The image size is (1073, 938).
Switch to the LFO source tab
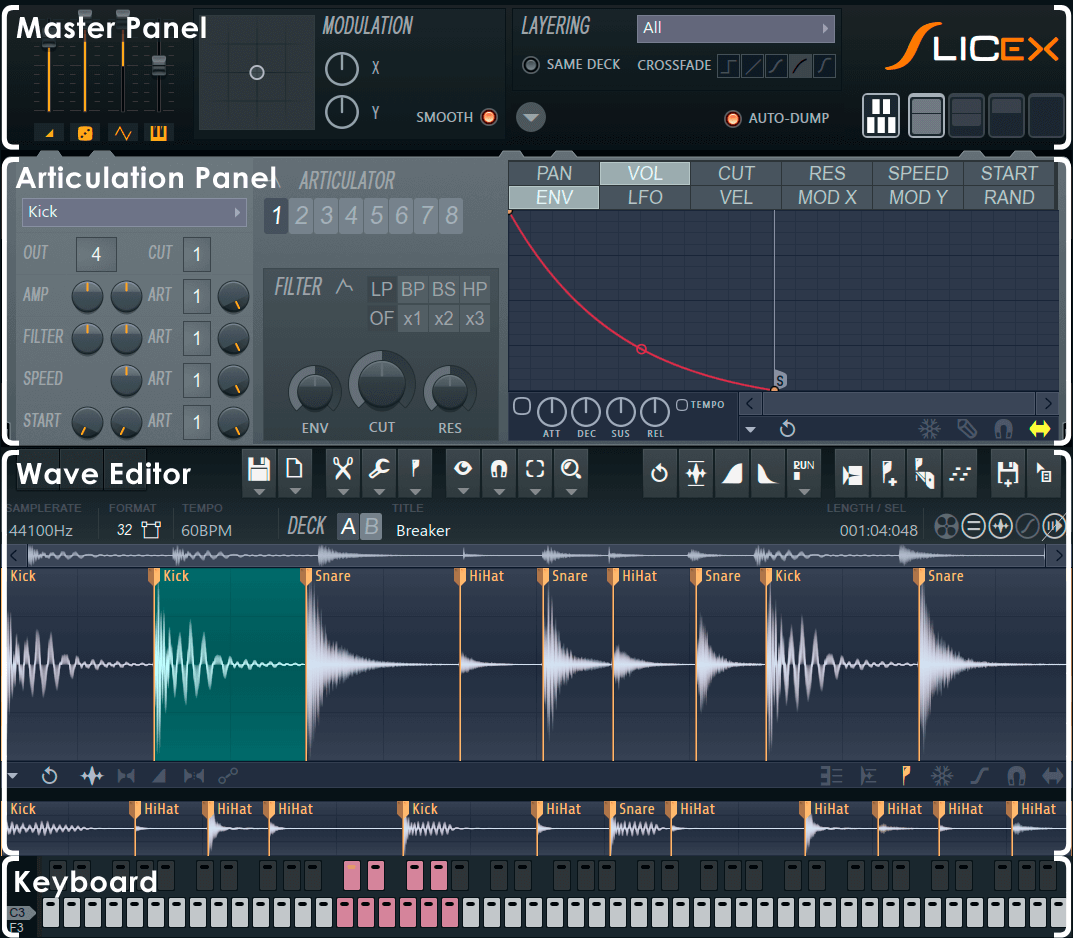tap(645, 198)
